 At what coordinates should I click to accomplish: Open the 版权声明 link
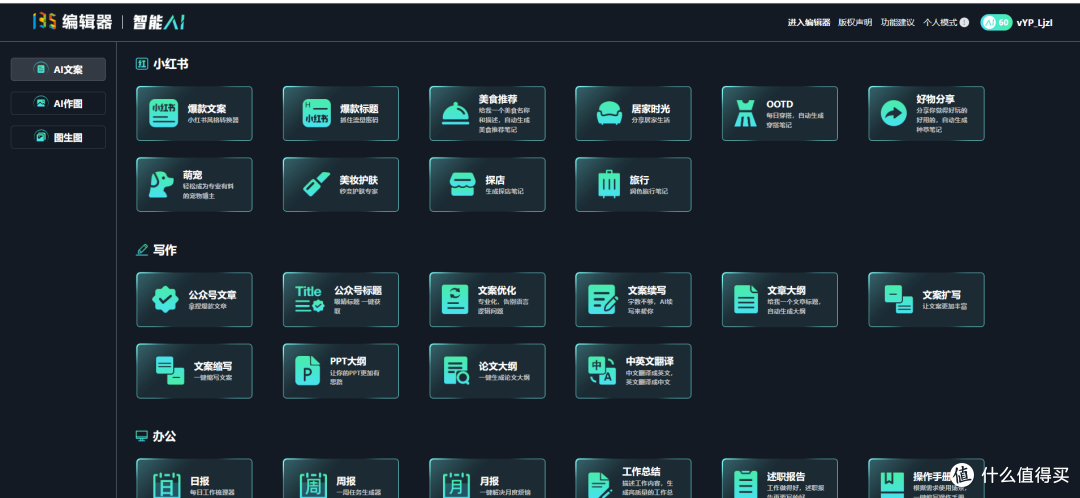[855, 23]
